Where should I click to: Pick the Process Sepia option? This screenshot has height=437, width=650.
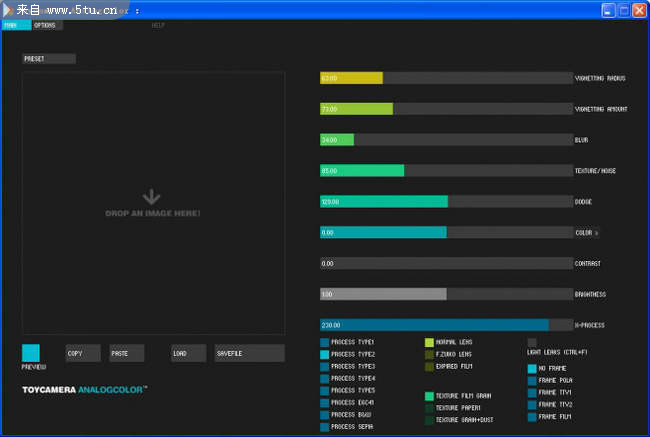coord(325,427)
